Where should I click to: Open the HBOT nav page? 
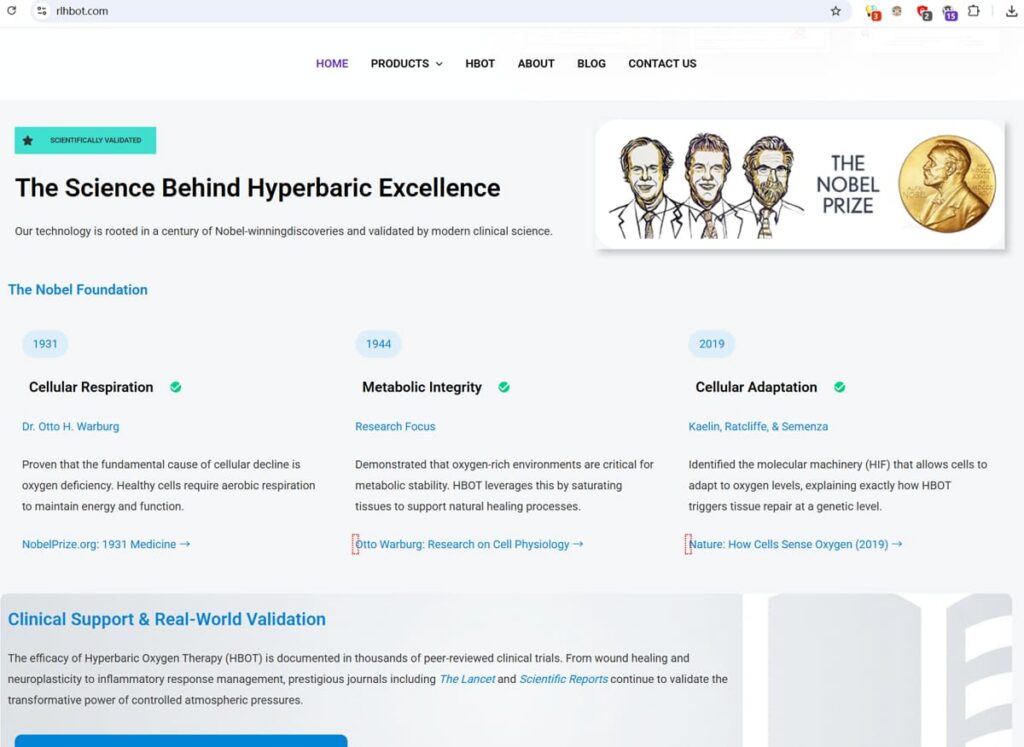480,63
